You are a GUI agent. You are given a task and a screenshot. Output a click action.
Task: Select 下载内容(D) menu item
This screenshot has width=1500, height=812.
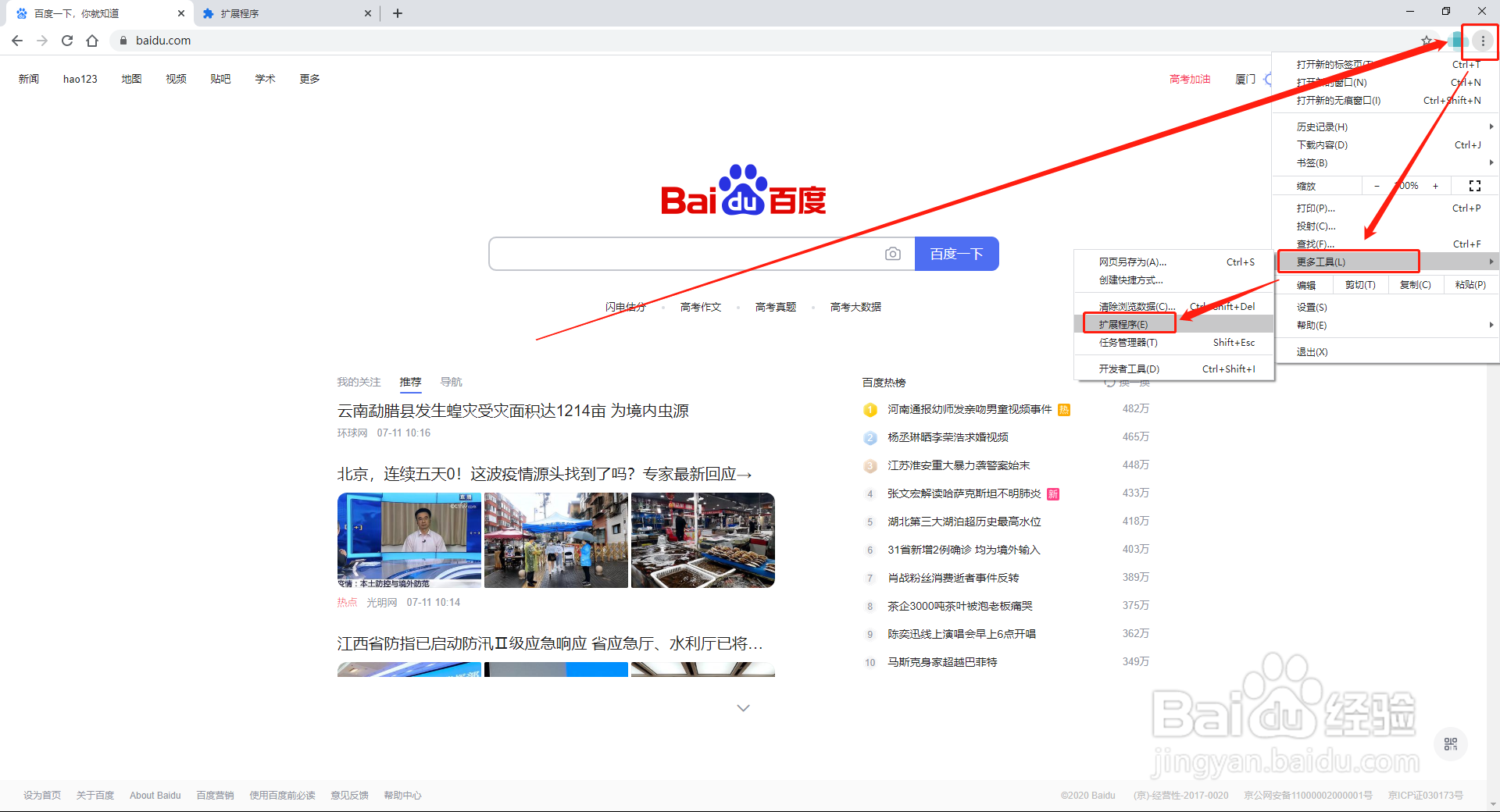tap(1387, 144)
